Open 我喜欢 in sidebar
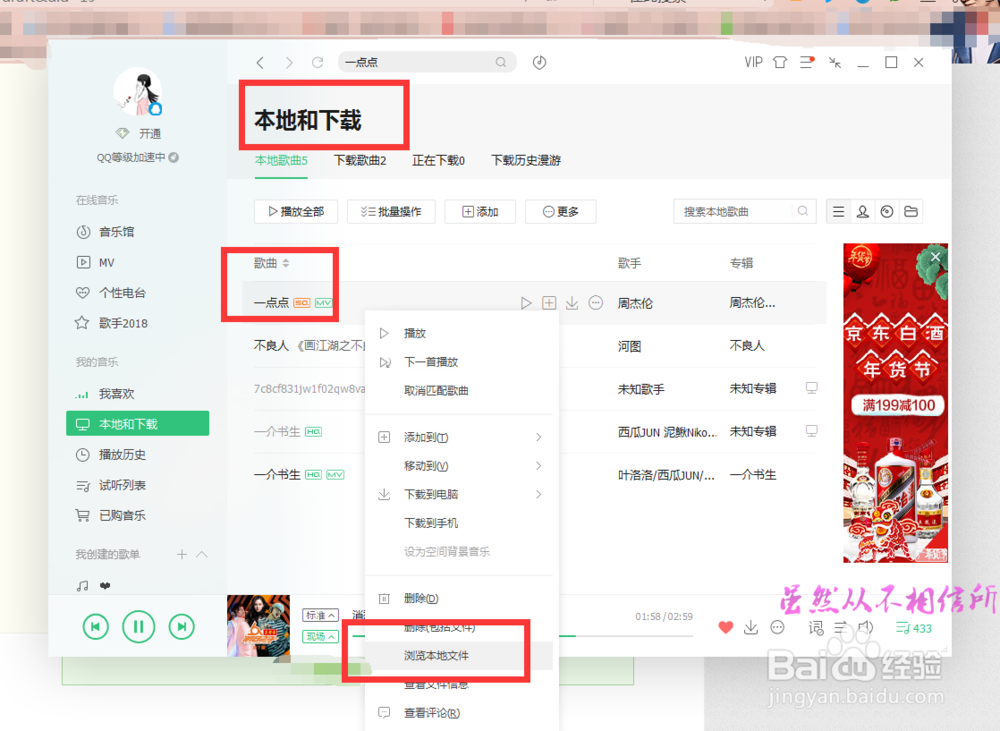 click(x=117, y=394)
